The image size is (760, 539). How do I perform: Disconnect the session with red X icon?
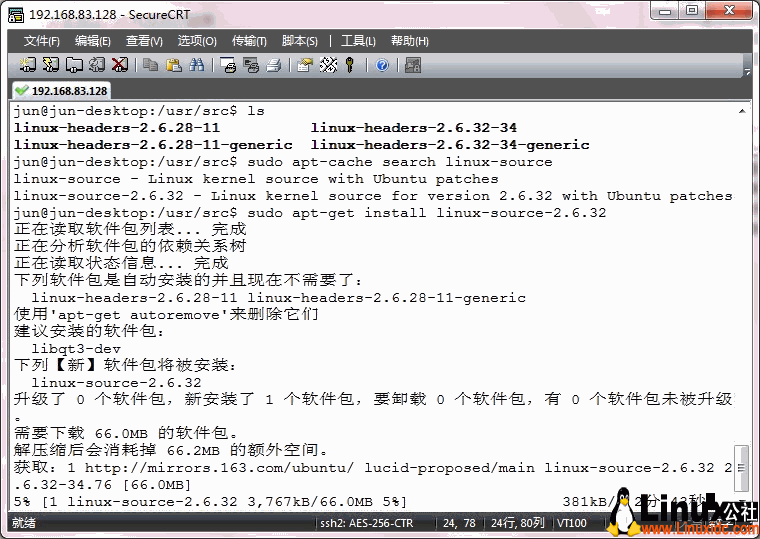(120, 65)
